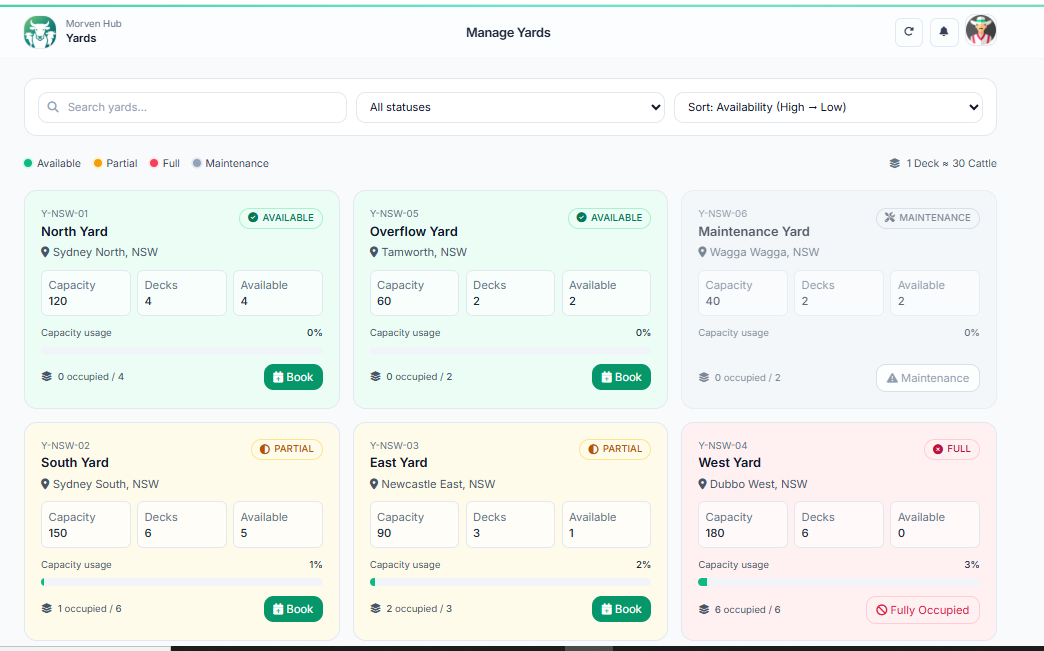
Task: Open the user profile avatar
Action: click(x=981, y=31)
